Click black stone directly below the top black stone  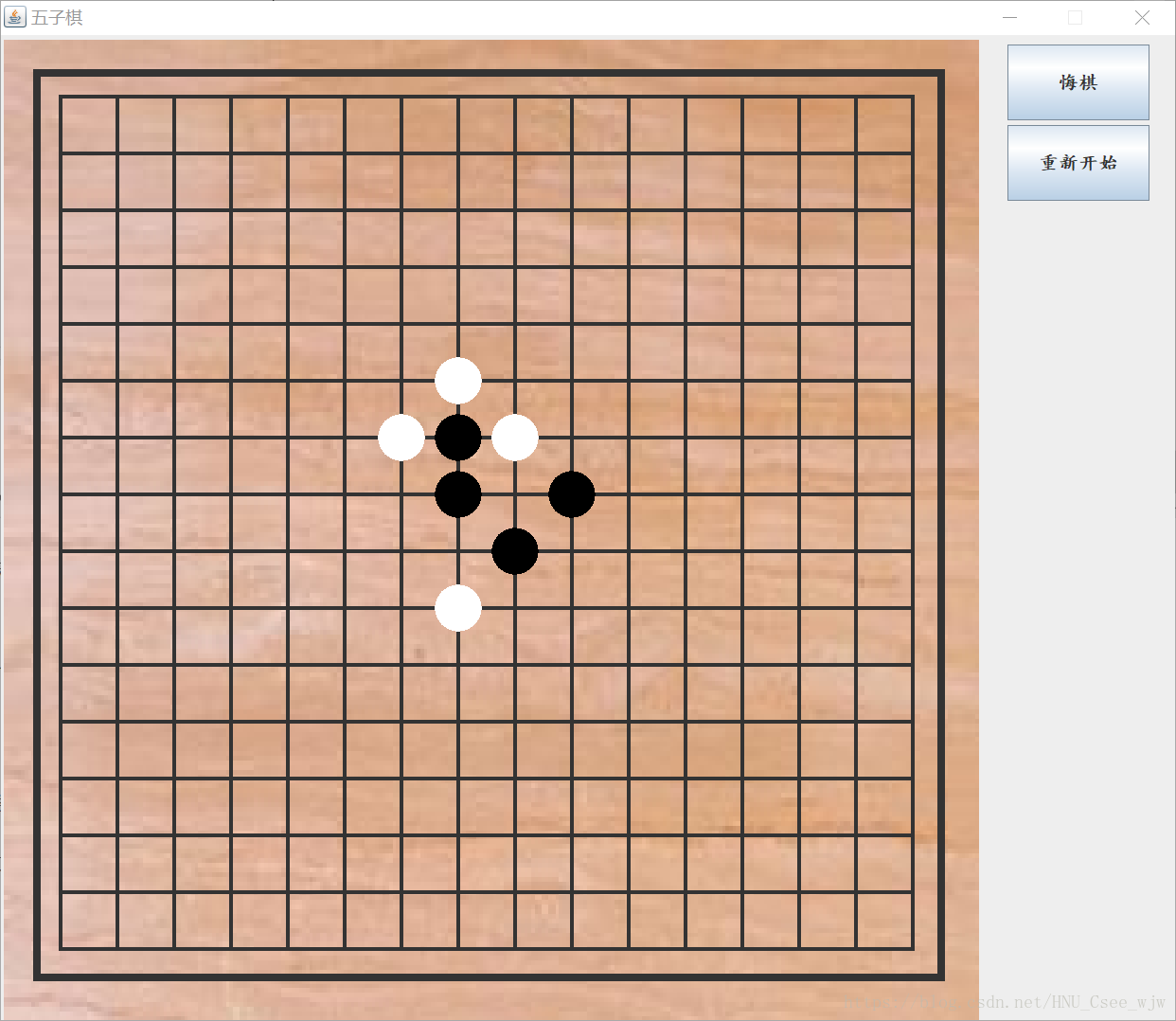click(458, 494)
